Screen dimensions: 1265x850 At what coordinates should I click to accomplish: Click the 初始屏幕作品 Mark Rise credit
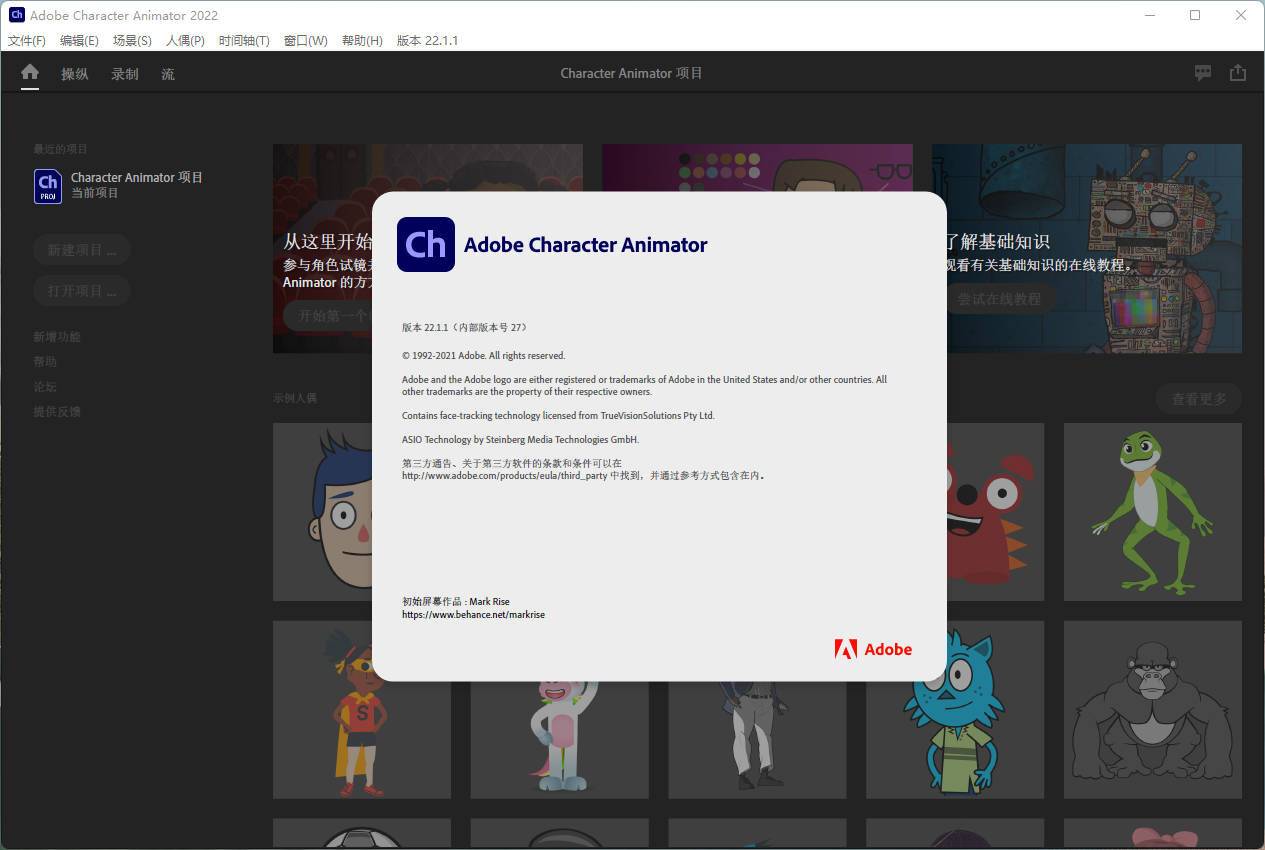coord(456,602)
